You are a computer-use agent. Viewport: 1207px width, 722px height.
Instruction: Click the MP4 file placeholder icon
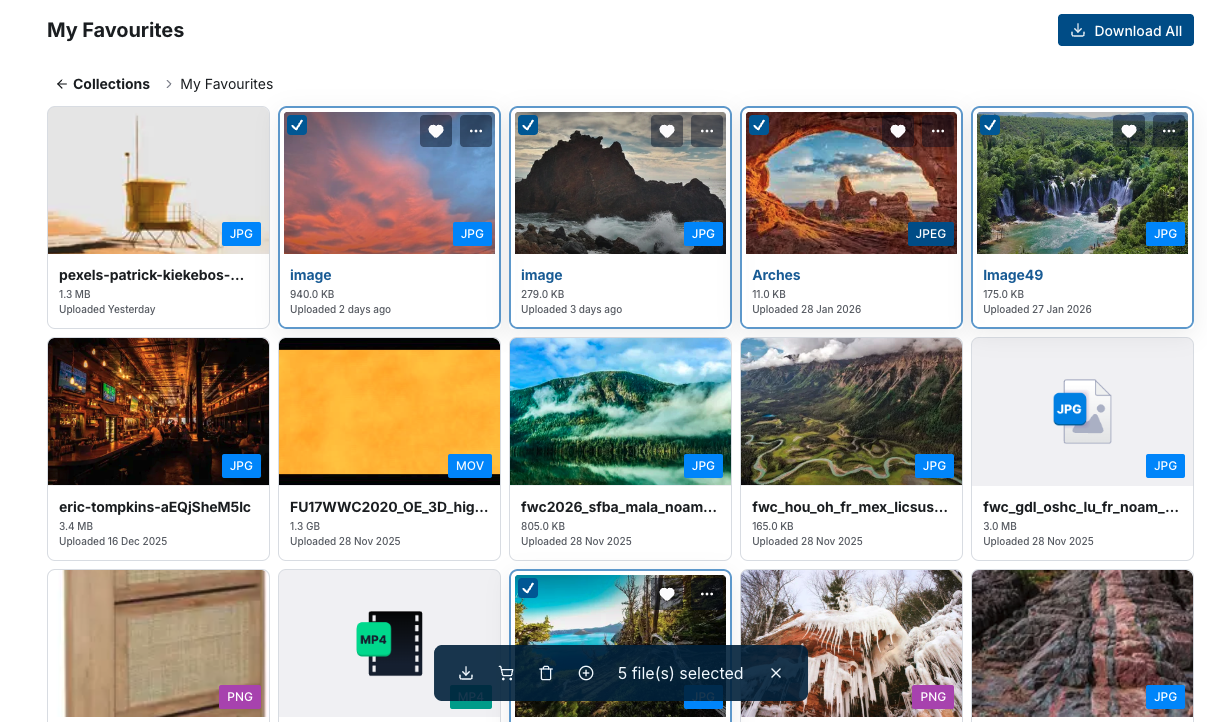point(389,643)
